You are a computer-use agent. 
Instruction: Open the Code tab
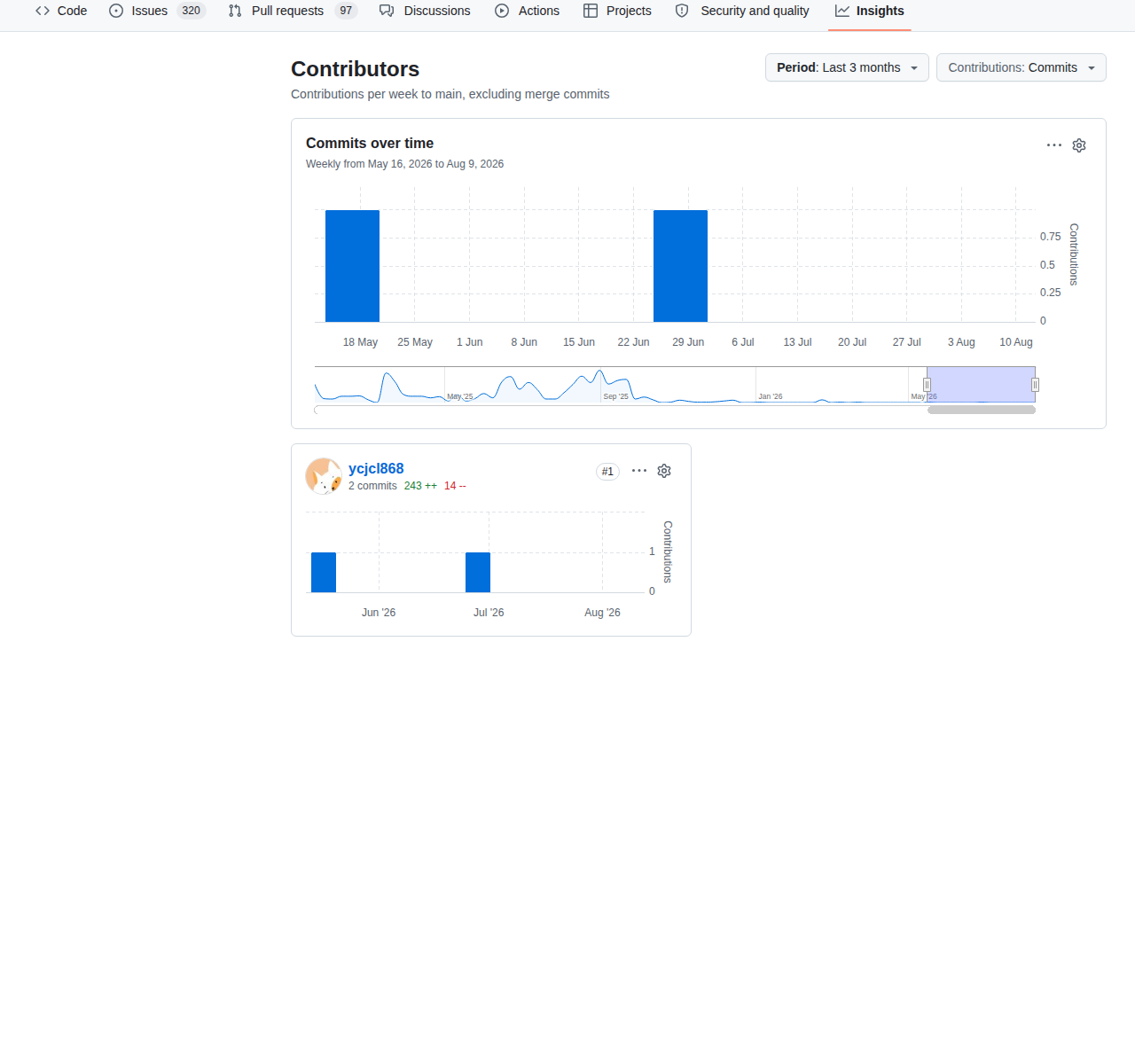click(61, 11)
